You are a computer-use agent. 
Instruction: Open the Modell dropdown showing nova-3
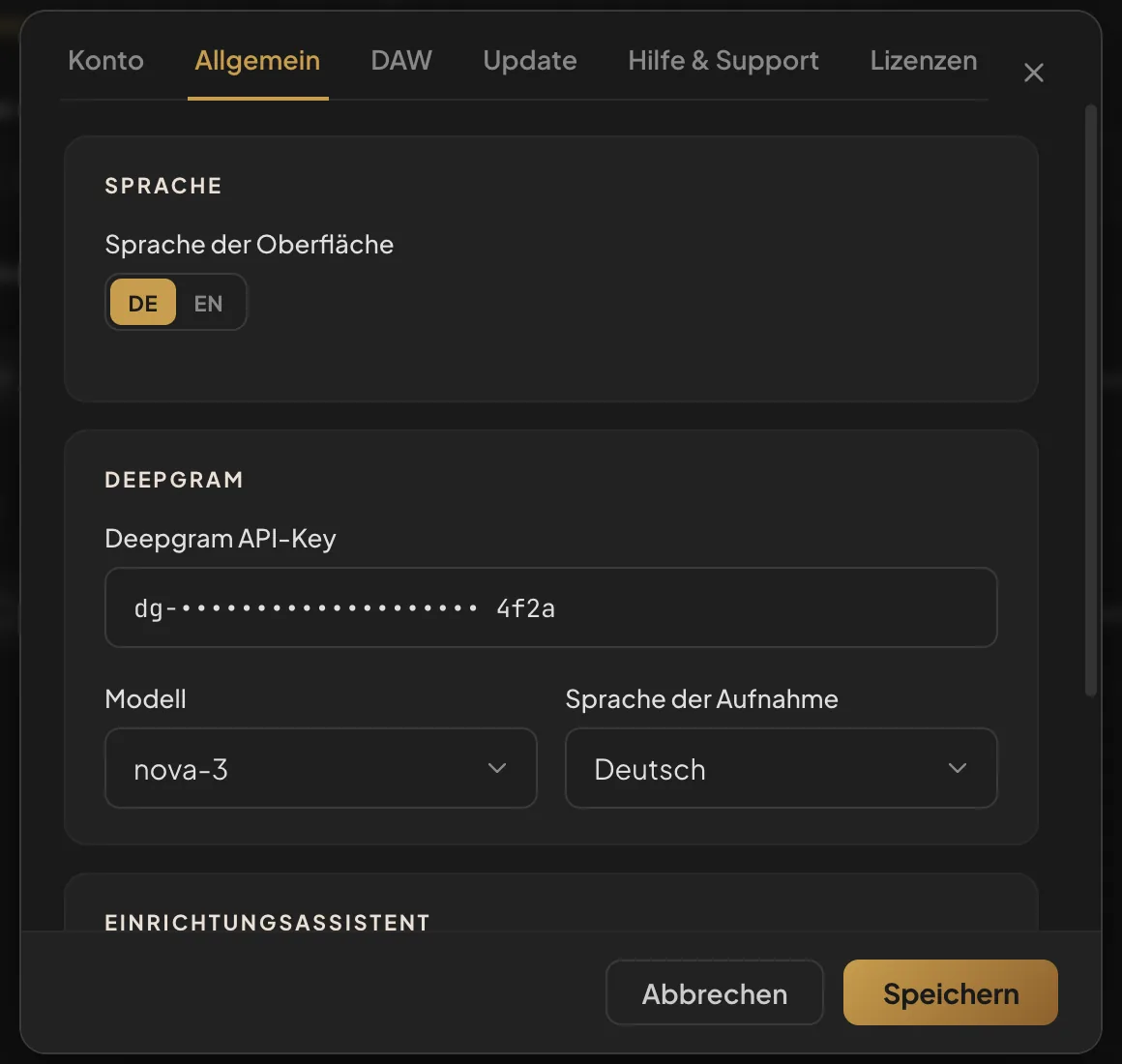[x=321, y=768]
